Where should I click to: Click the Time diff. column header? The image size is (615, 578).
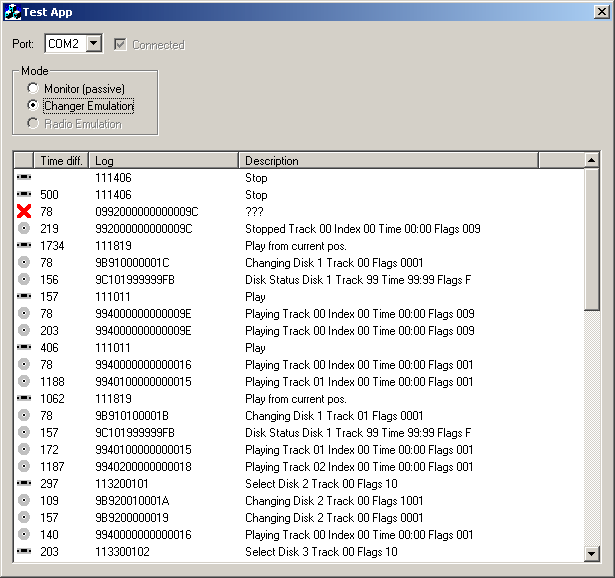point(61,160)
